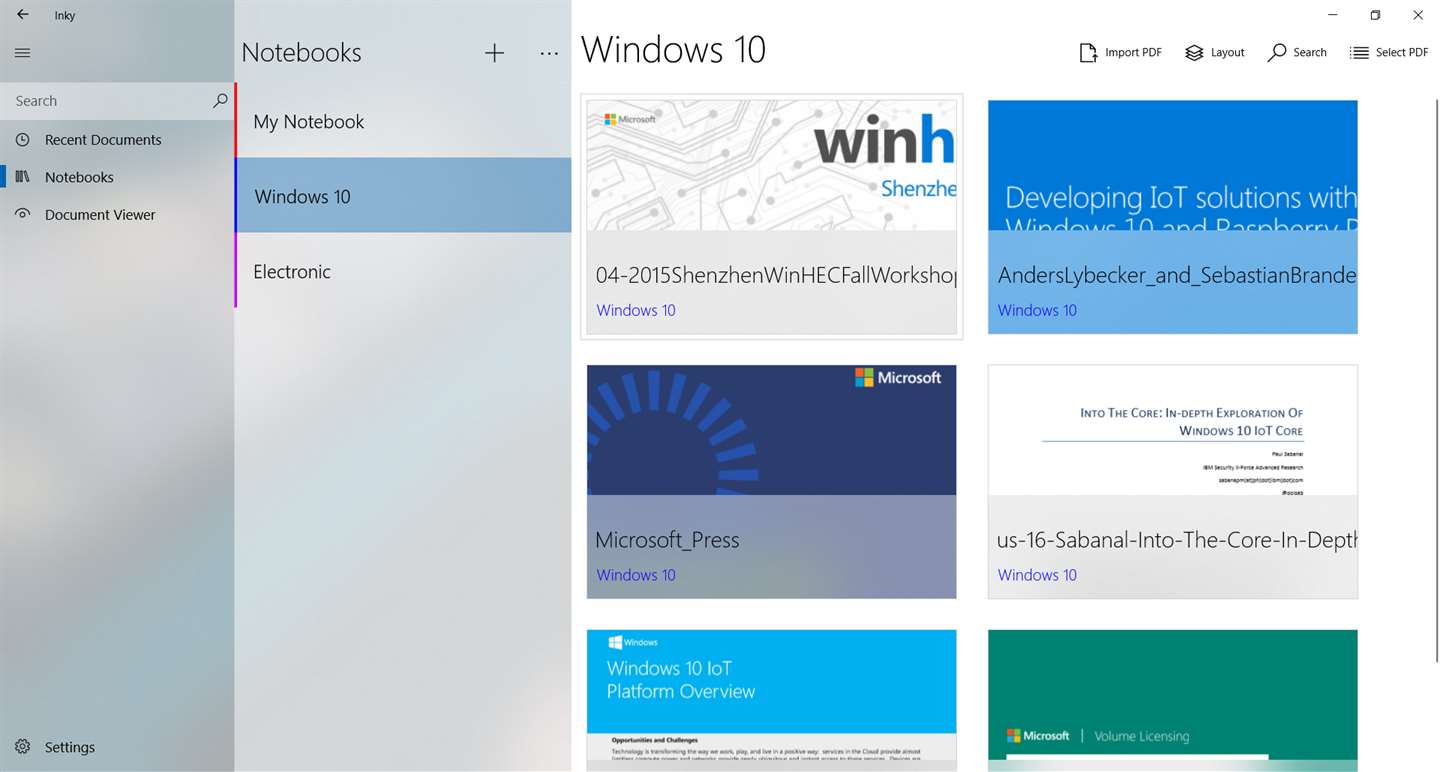Click the vertical scrollbar of the document grid
Image resolution: width=1440 pixels, height=772 pixels.
(1436, 380)
